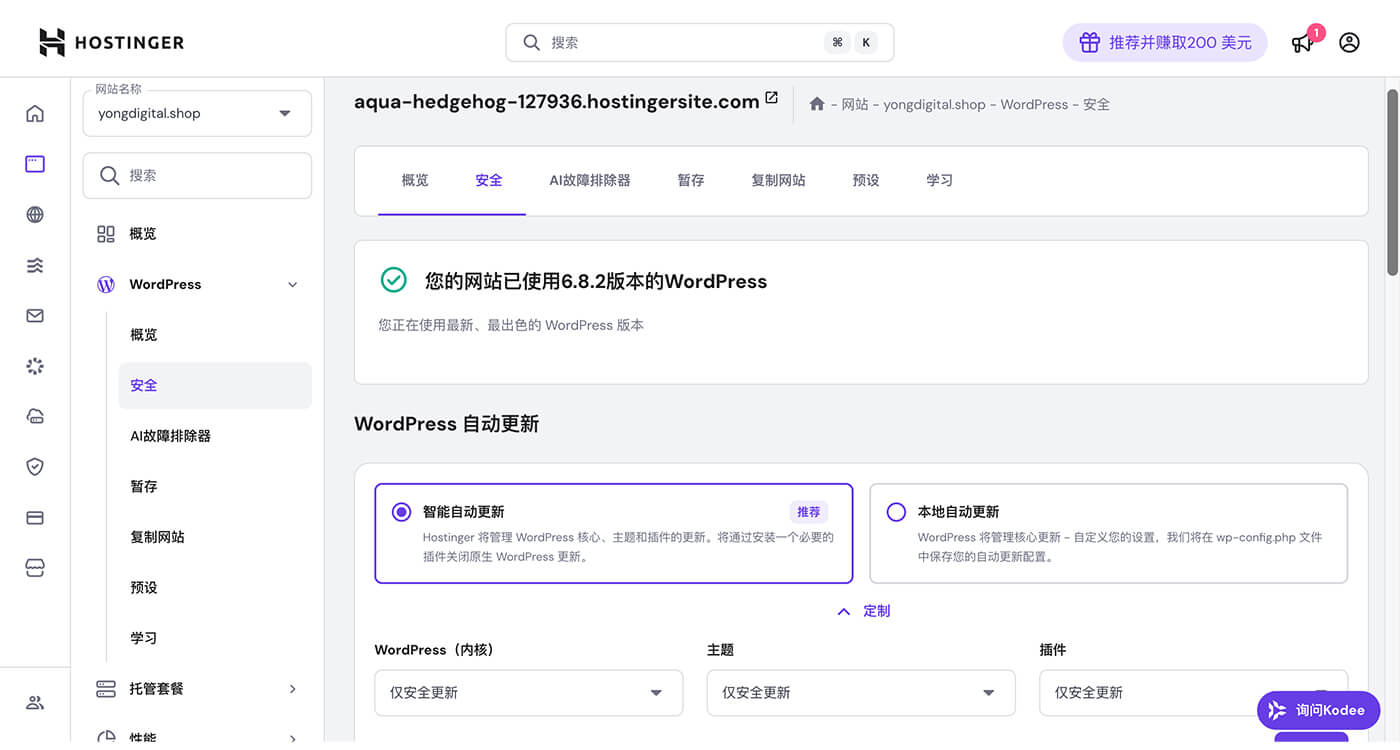Image resolution: width=1400 pixels, height=750 pixels.
Task: Select 安全 in the sidebar
Action: click(x=215, y=385)
